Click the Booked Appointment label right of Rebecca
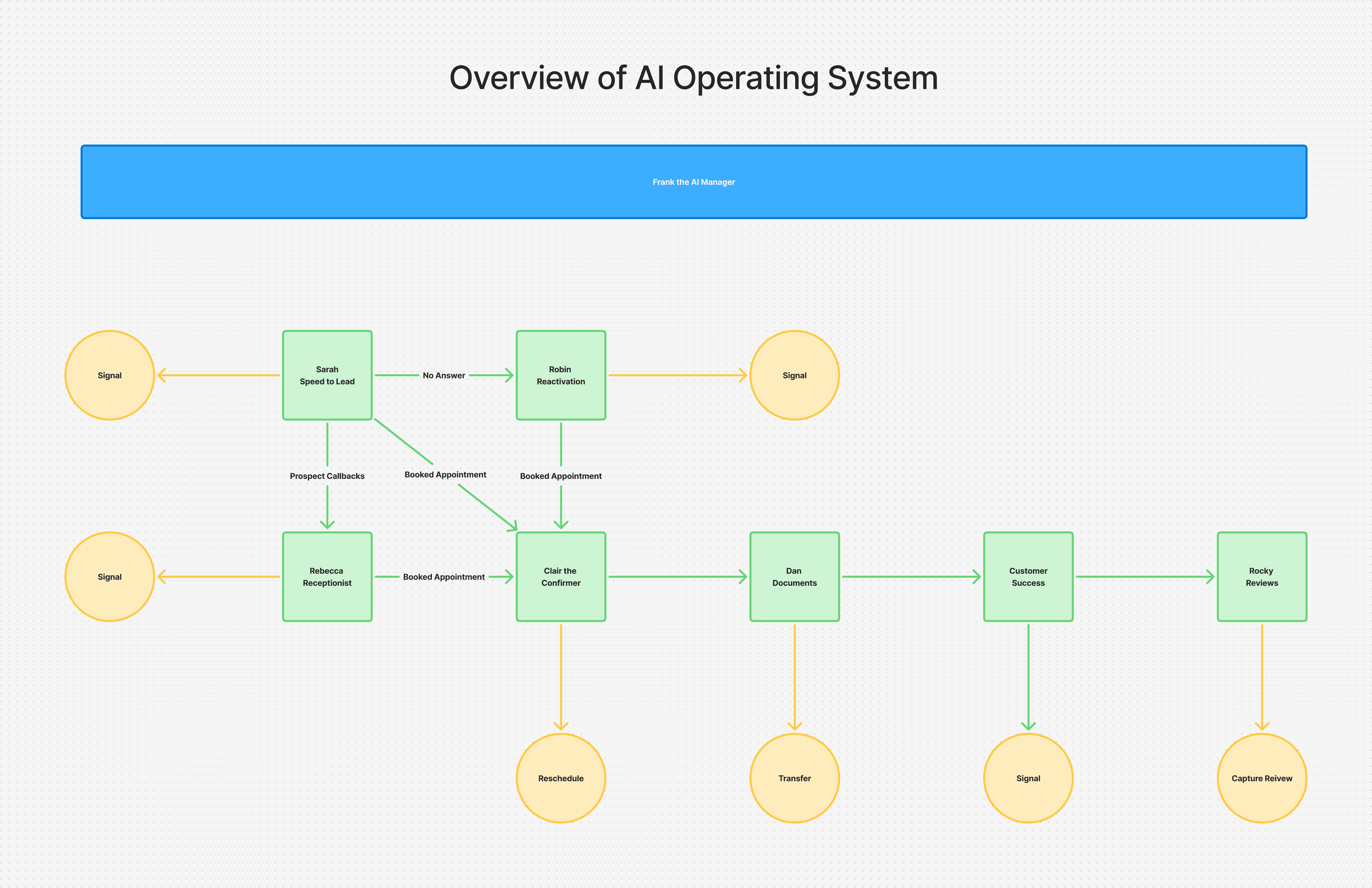This screenshot has width=1372, height=888. (x=444, y=577)
